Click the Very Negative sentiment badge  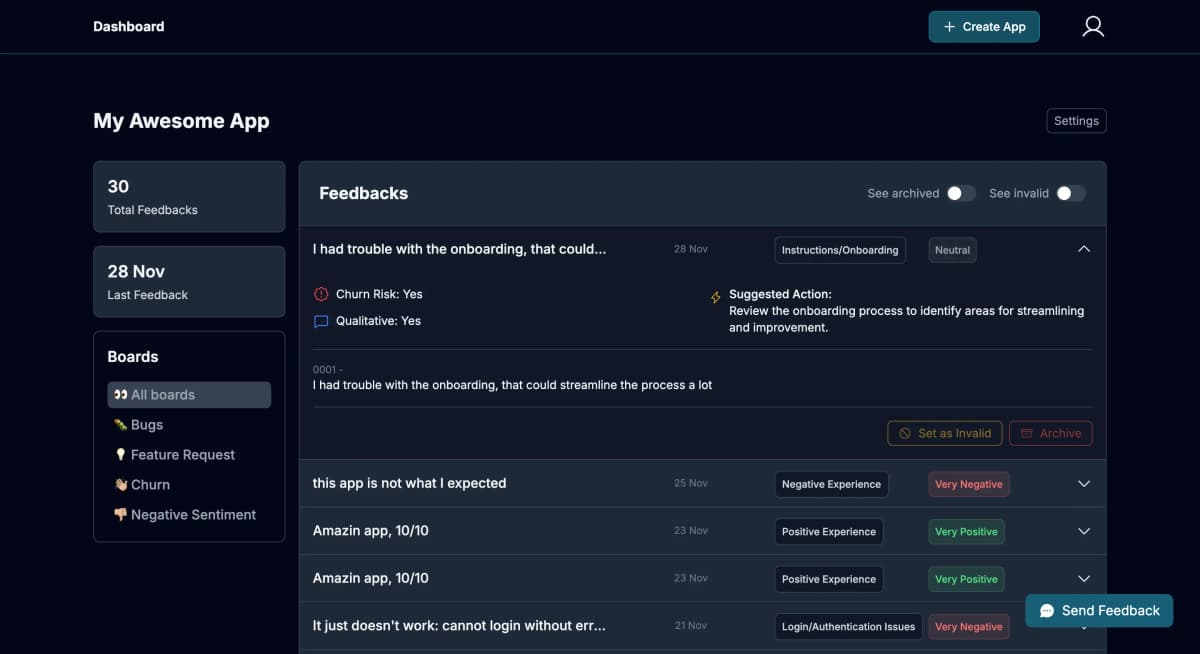[967, 484]
